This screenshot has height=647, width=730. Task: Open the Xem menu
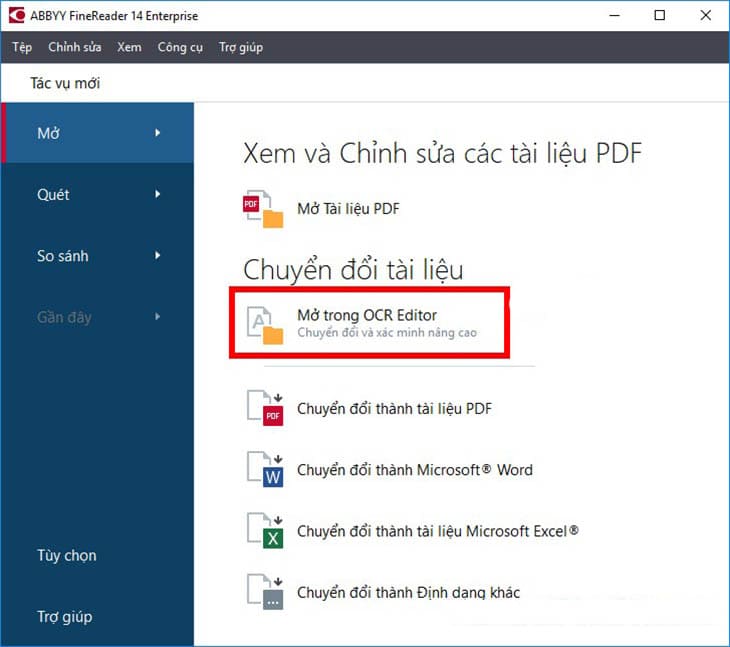129,47
